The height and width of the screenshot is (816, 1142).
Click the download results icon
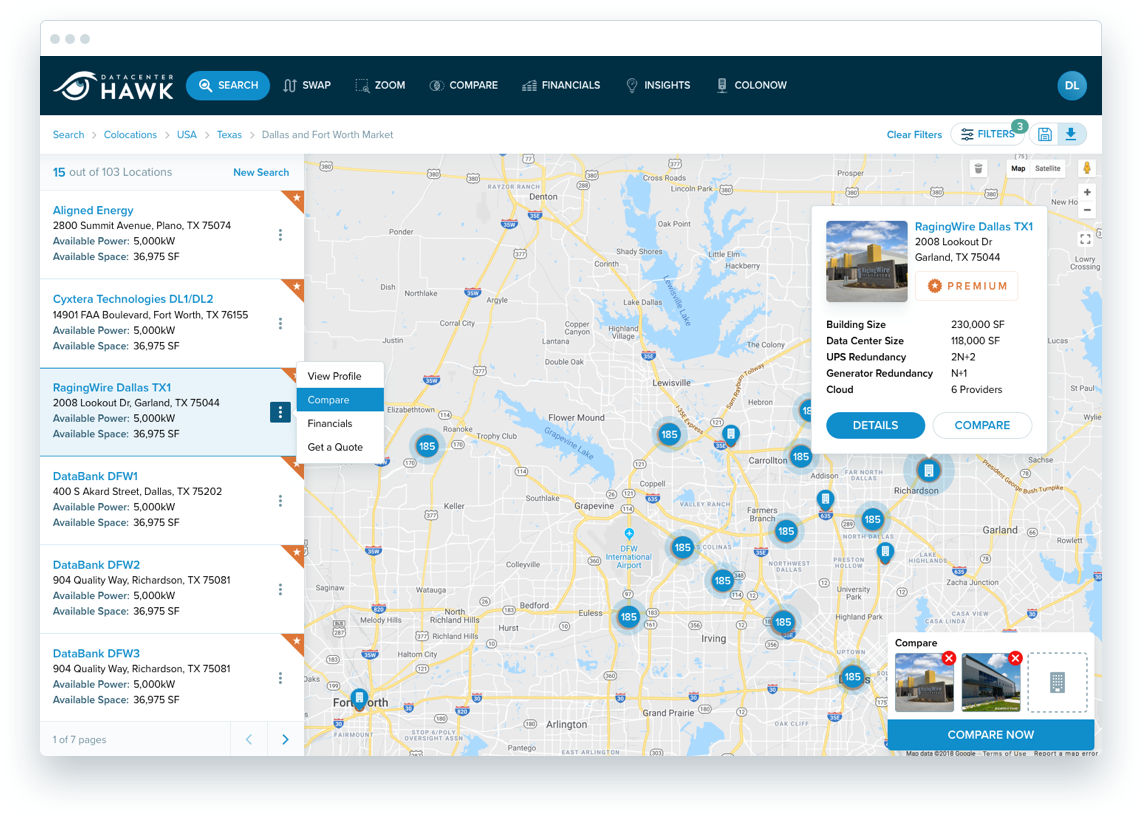coord(1071,134)
